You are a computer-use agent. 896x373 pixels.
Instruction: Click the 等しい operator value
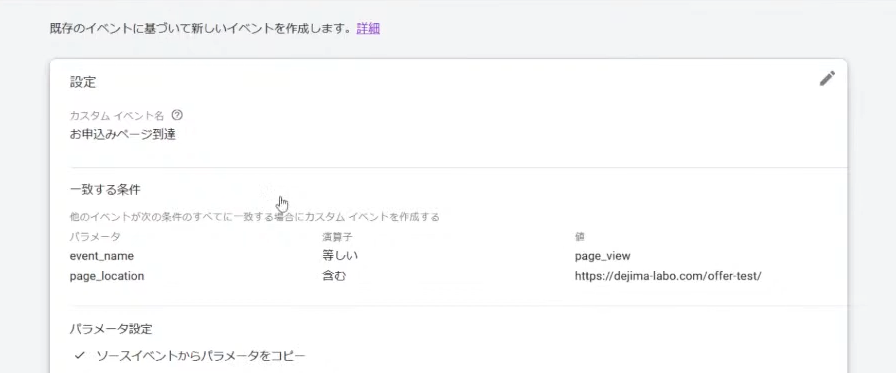point(340,256)
